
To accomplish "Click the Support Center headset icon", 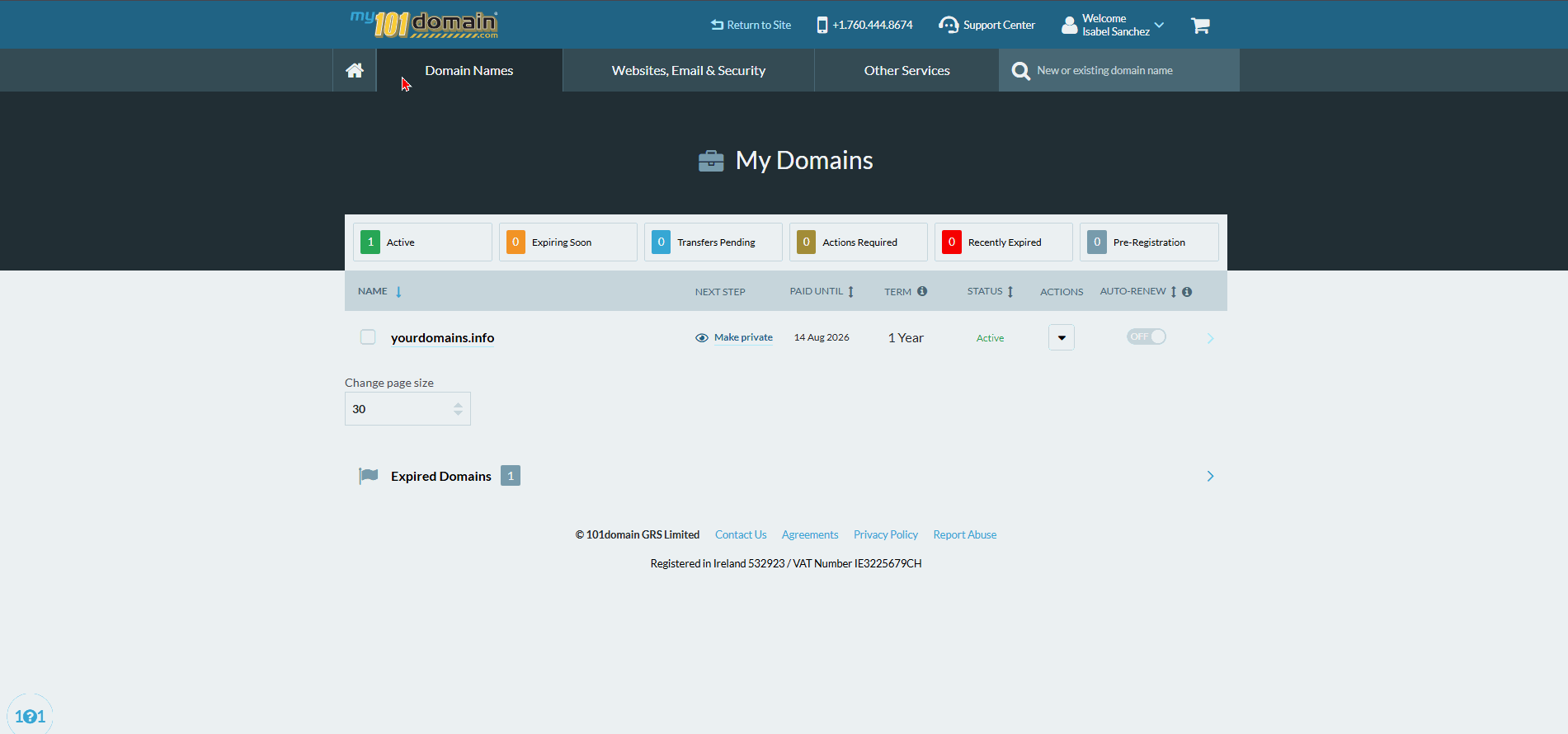I will (949, 25).
